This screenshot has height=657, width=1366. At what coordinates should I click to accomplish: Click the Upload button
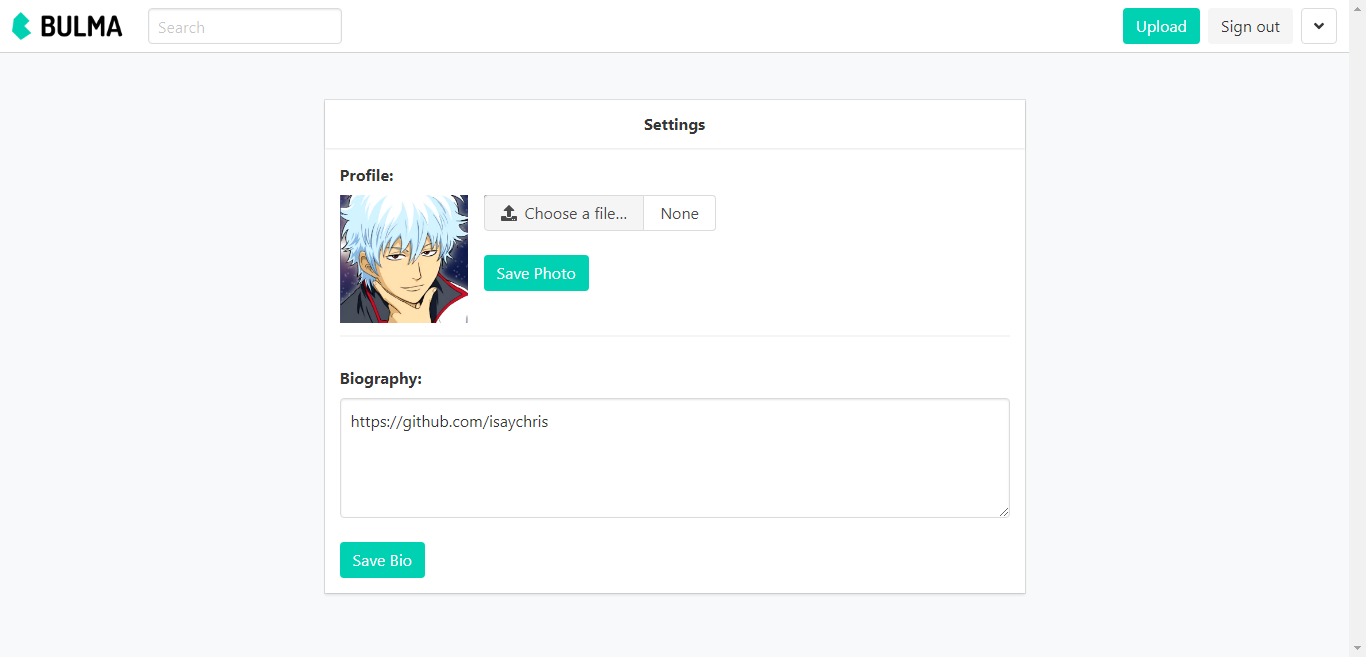[1161, 26]
